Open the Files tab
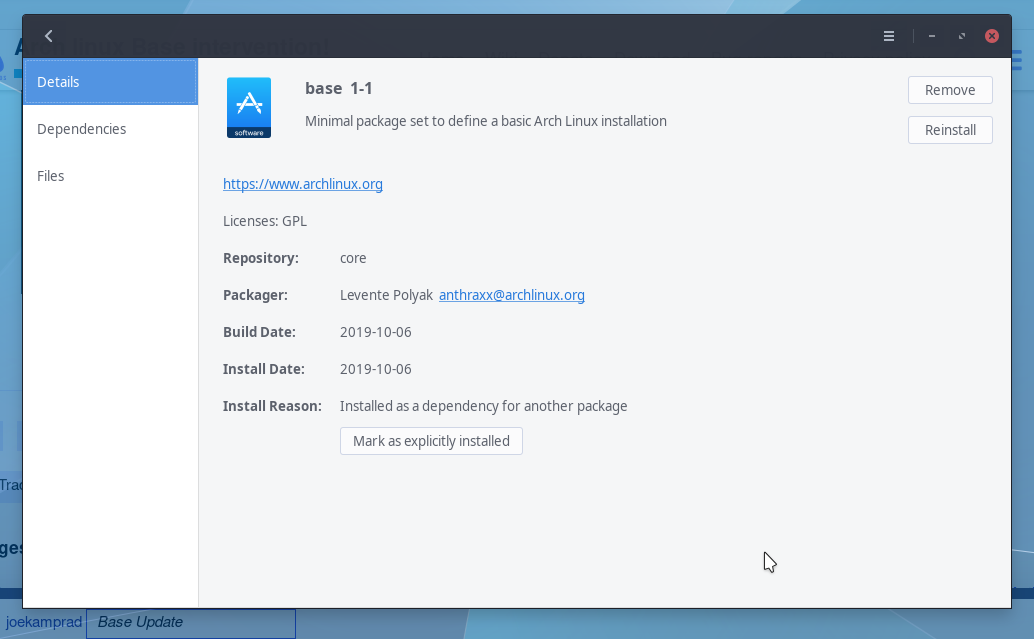 coord(110,176)
